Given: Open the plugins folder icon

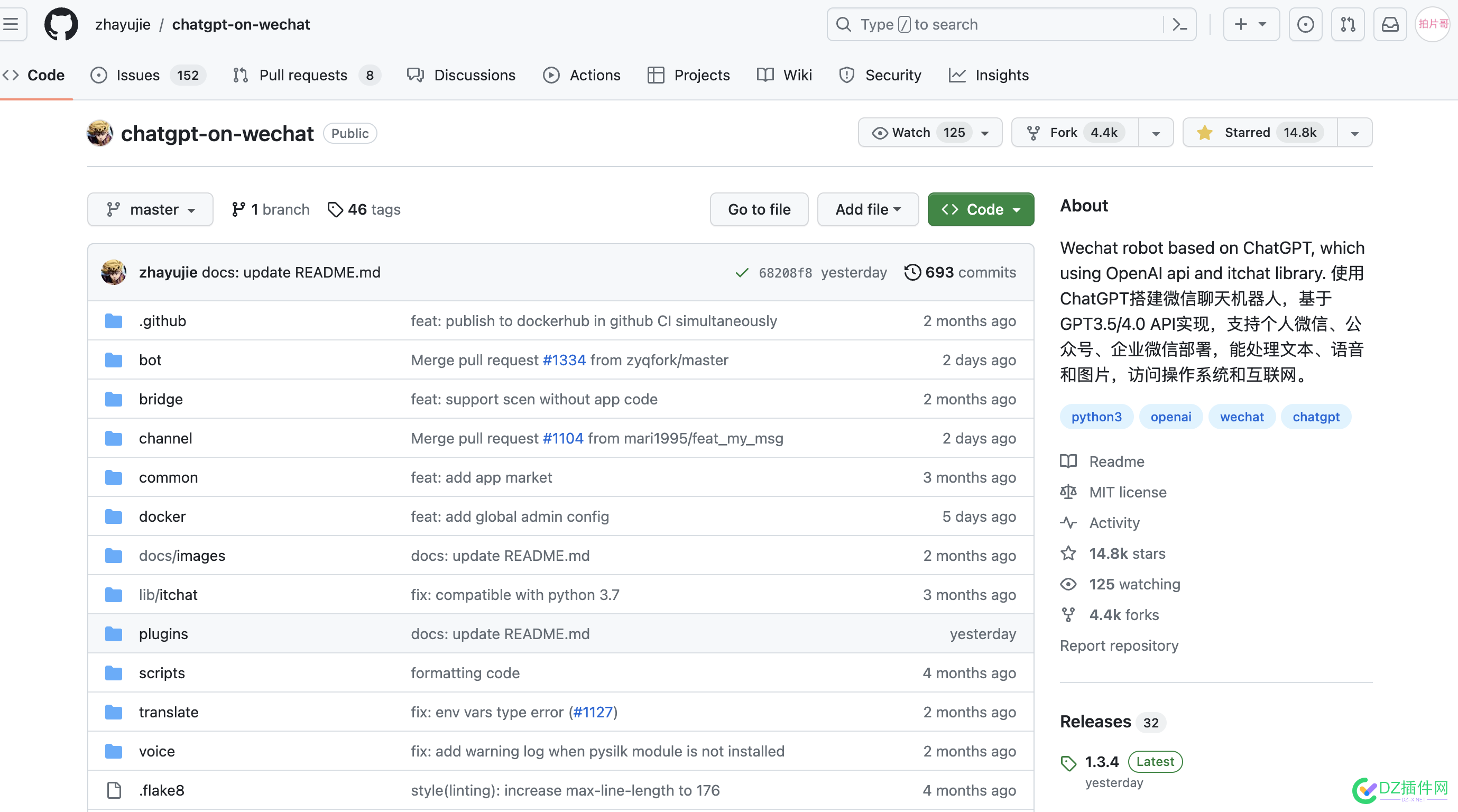Looking at the screenshot, I should pyautogui.click(x=114, y=634).
